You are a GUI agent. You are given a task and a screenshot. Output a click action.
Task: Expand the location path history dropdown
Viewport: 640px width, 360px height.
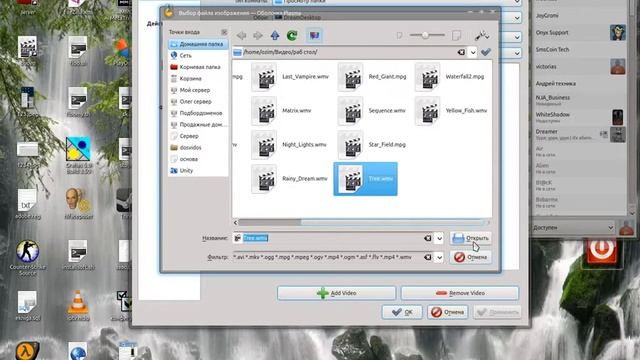[473, 52]
